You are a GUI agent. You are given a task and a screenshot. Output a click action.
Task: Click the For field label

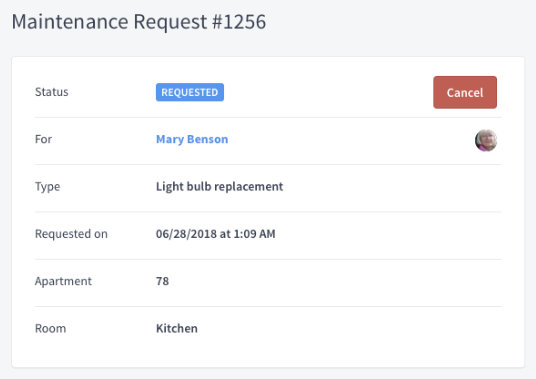click(x=43, y=139)
